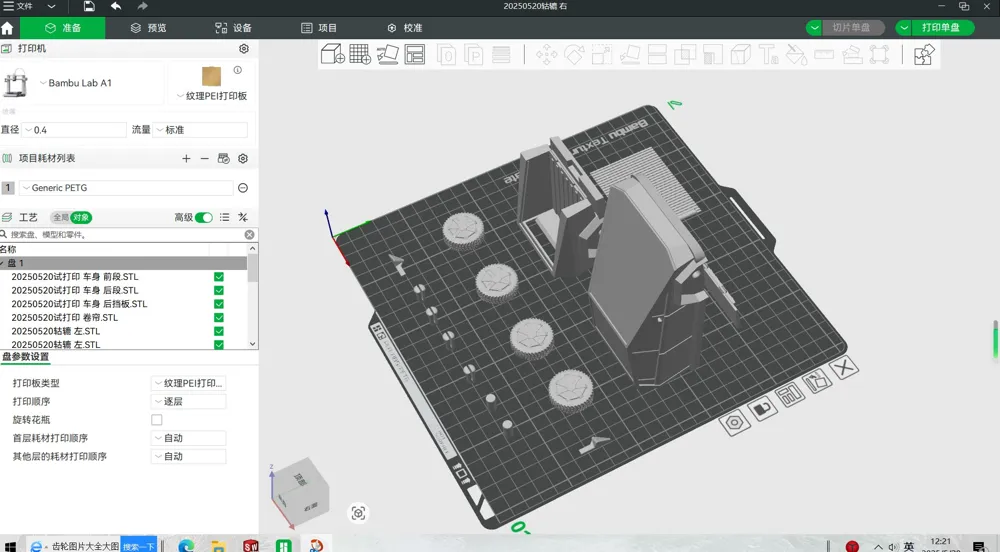This screenshot has height=552, width=1000.
Task: Enable the 旋转花瓶 checkbox
Action: click(x=156, y=419)
